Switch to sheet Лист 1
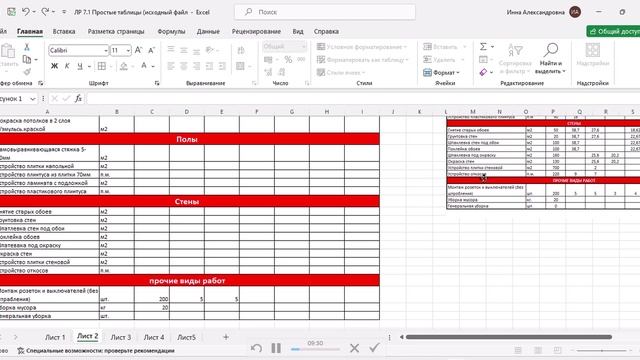Screen dimensions: 640x360 pyautogui.click(x=55, y=337)
